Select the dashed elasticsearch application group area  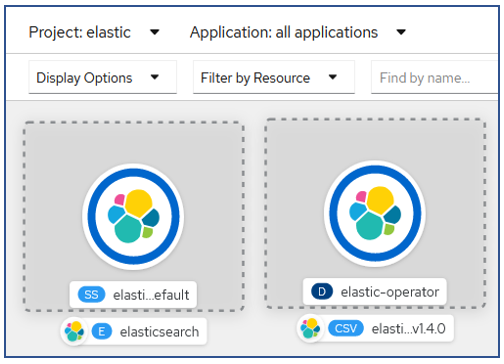point(134,216)
